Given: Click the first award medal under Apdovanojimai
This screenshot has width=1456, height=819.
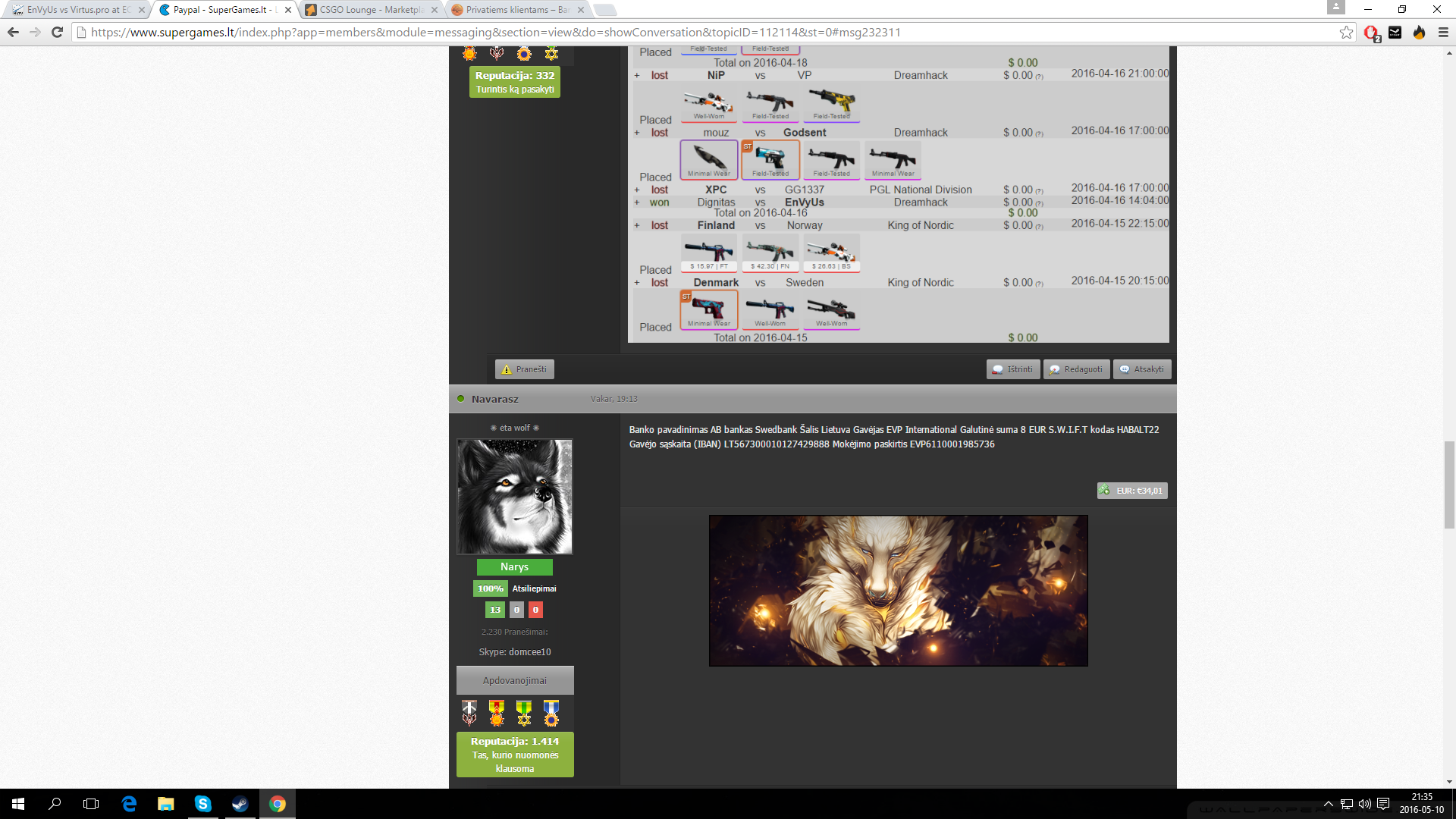Looking at the screenshot, I should (x=469, y=713).
